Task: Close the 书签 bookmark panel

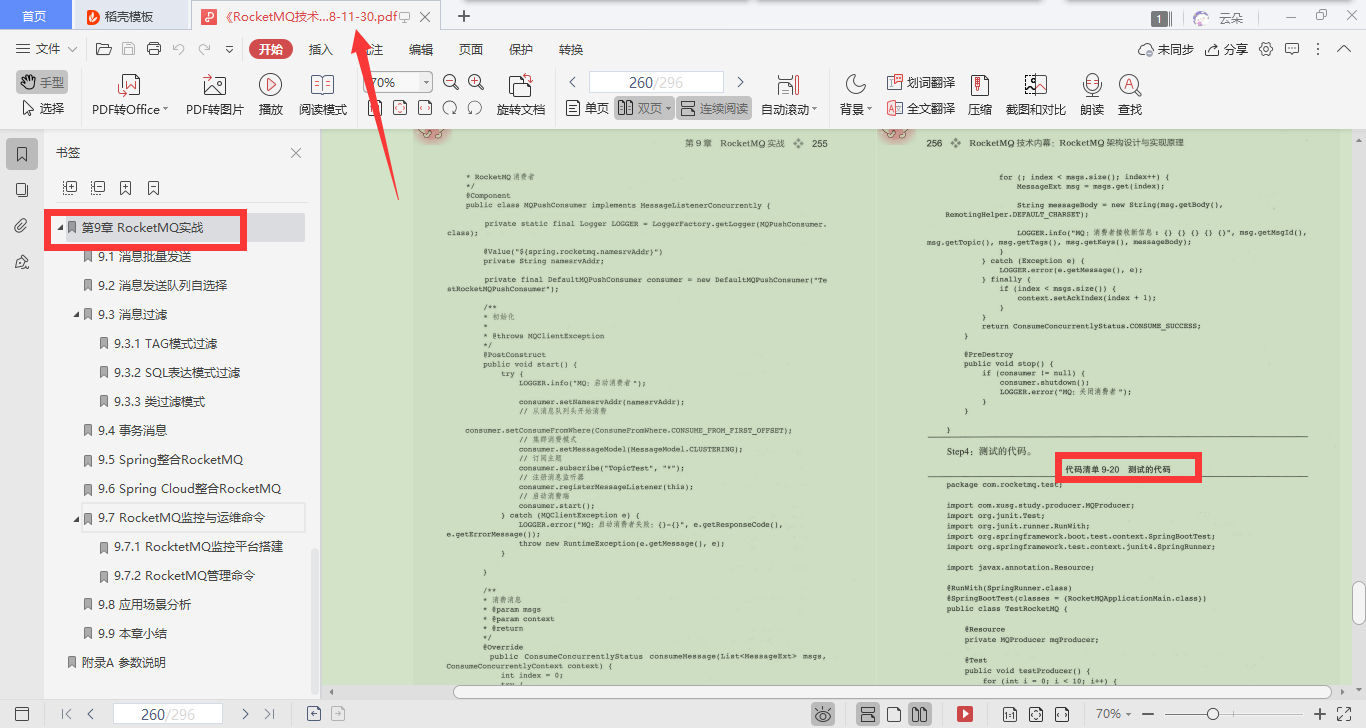Action: tap(296, 153)
